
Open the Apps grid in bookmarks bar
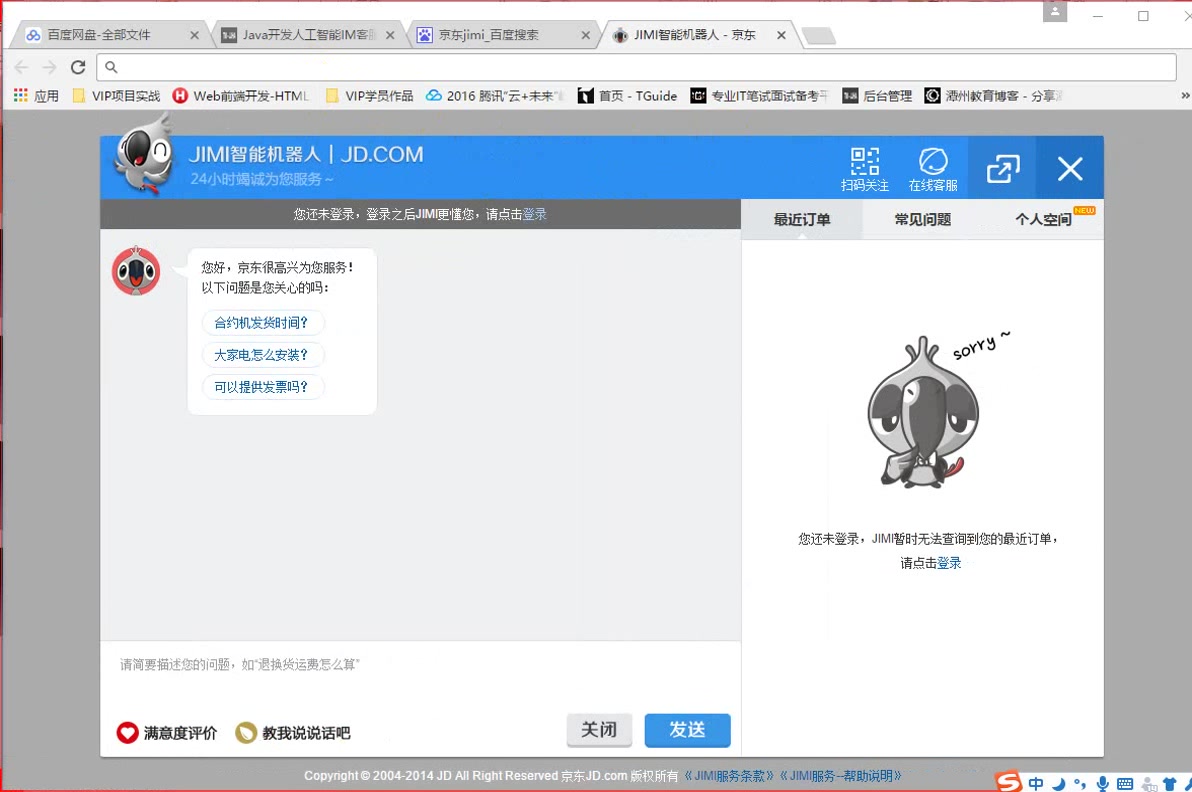(36, 96)
